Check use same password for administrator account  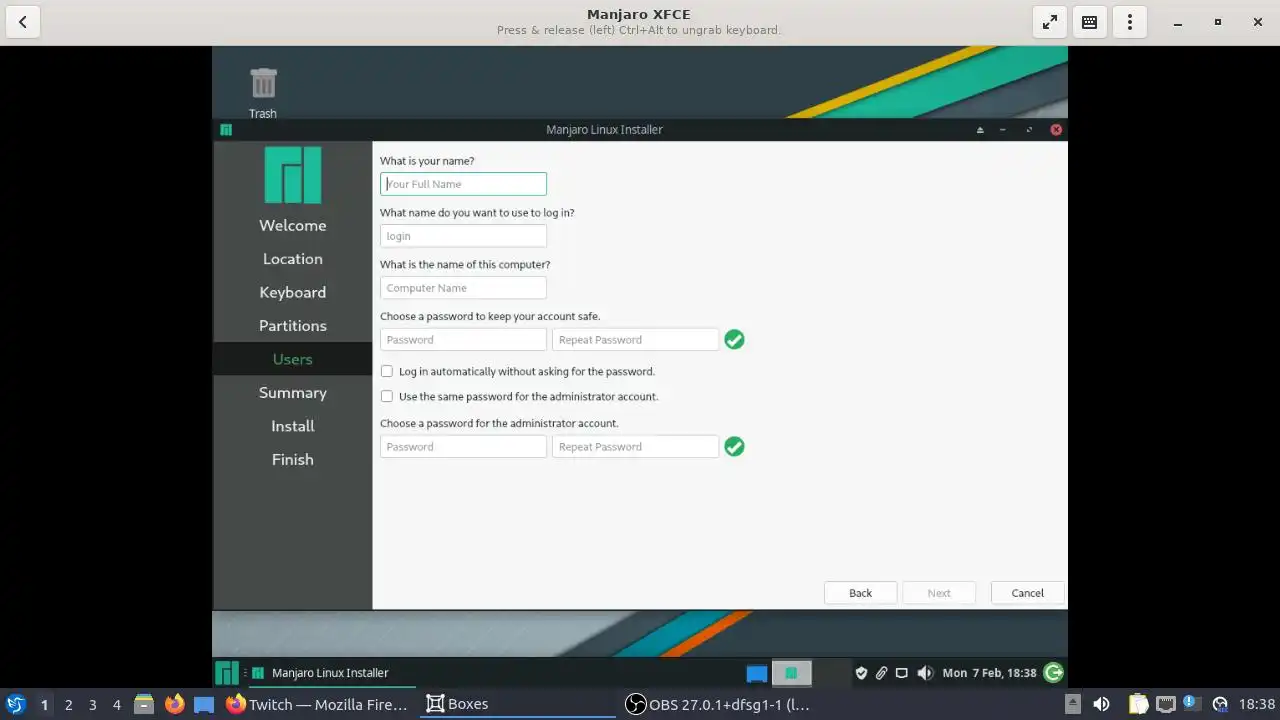[387, 396]
